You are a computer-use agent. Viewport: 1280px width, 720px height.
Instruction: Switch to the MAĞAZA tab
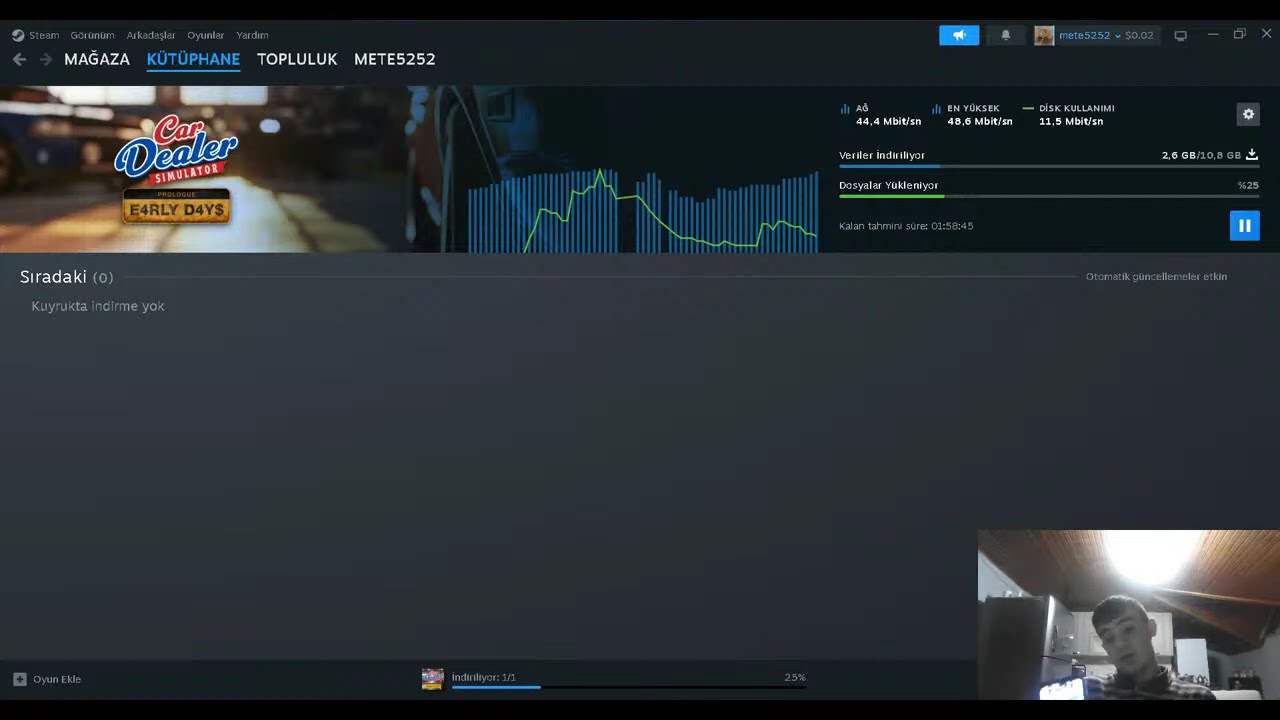pyautogui.click(x=97, y=59)
